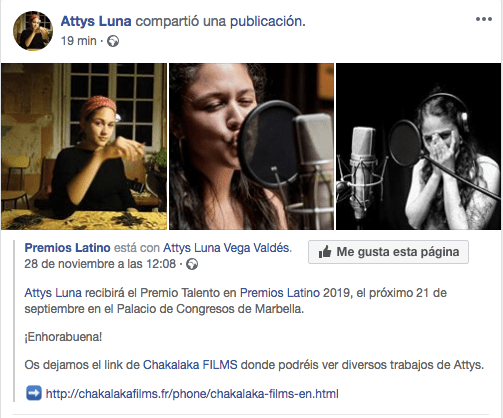Open the tagged Attys Luna Vega Valdés profile
Image resolution: width=503 pixels, height=418 pixels.
point(227,248)
